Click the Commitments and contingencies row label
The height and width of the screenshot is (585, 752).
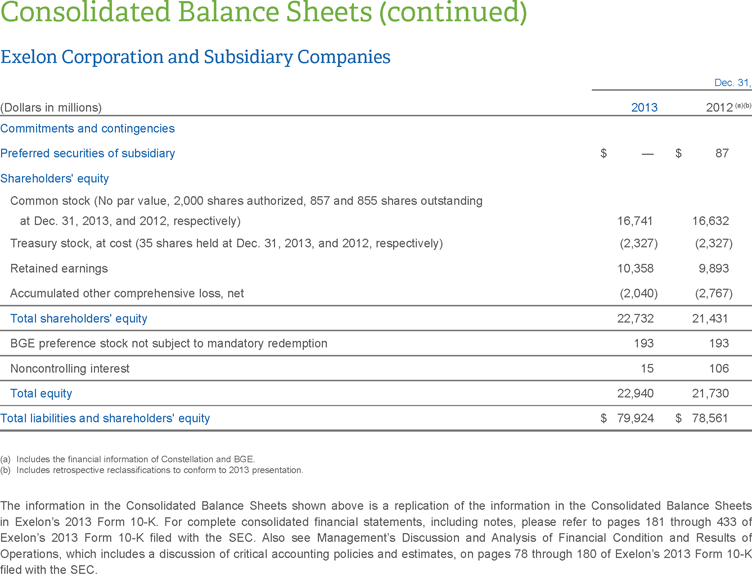click(87, 128)
